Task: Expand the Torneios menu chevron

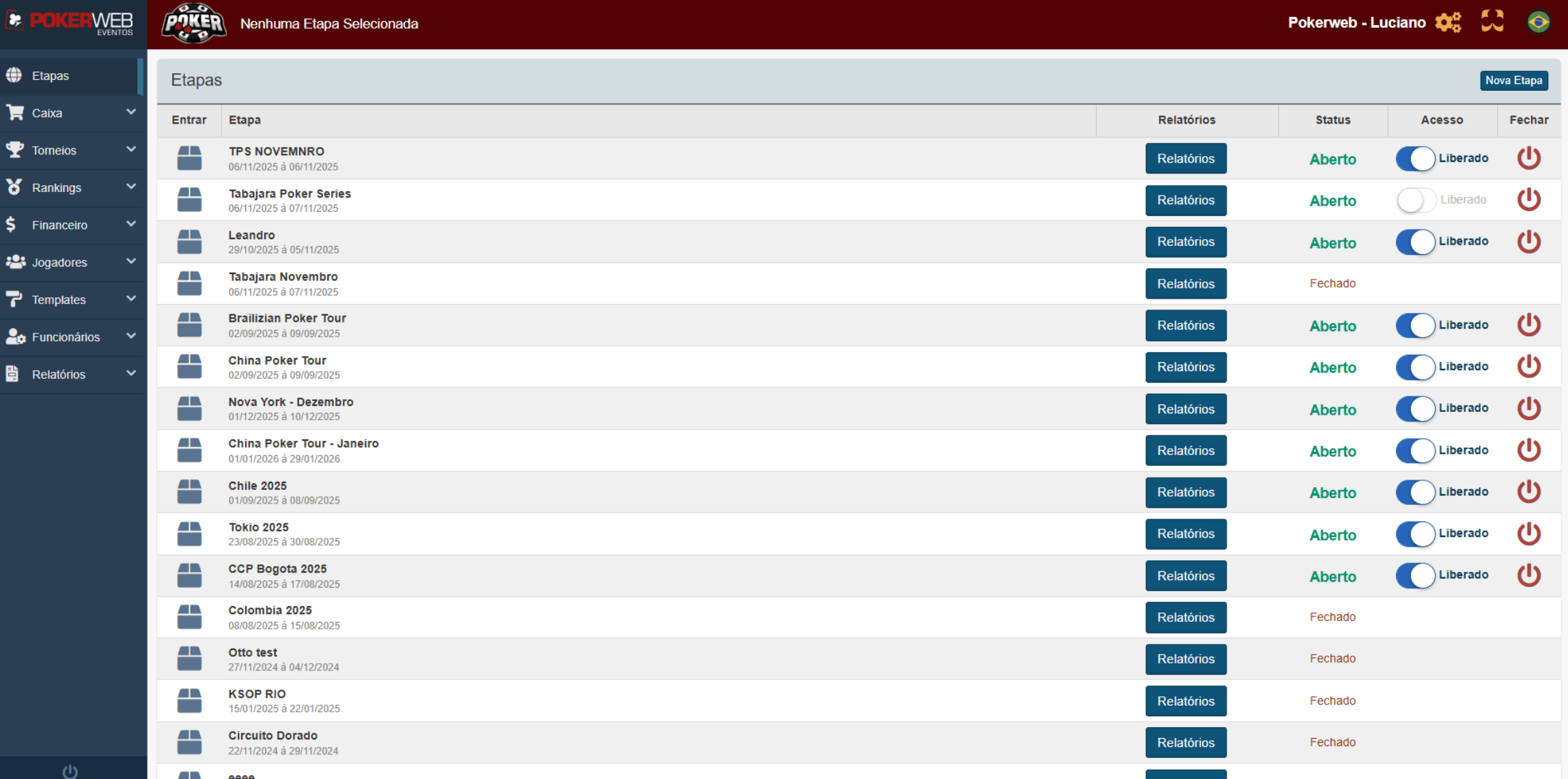Action: tap(130, 150)
